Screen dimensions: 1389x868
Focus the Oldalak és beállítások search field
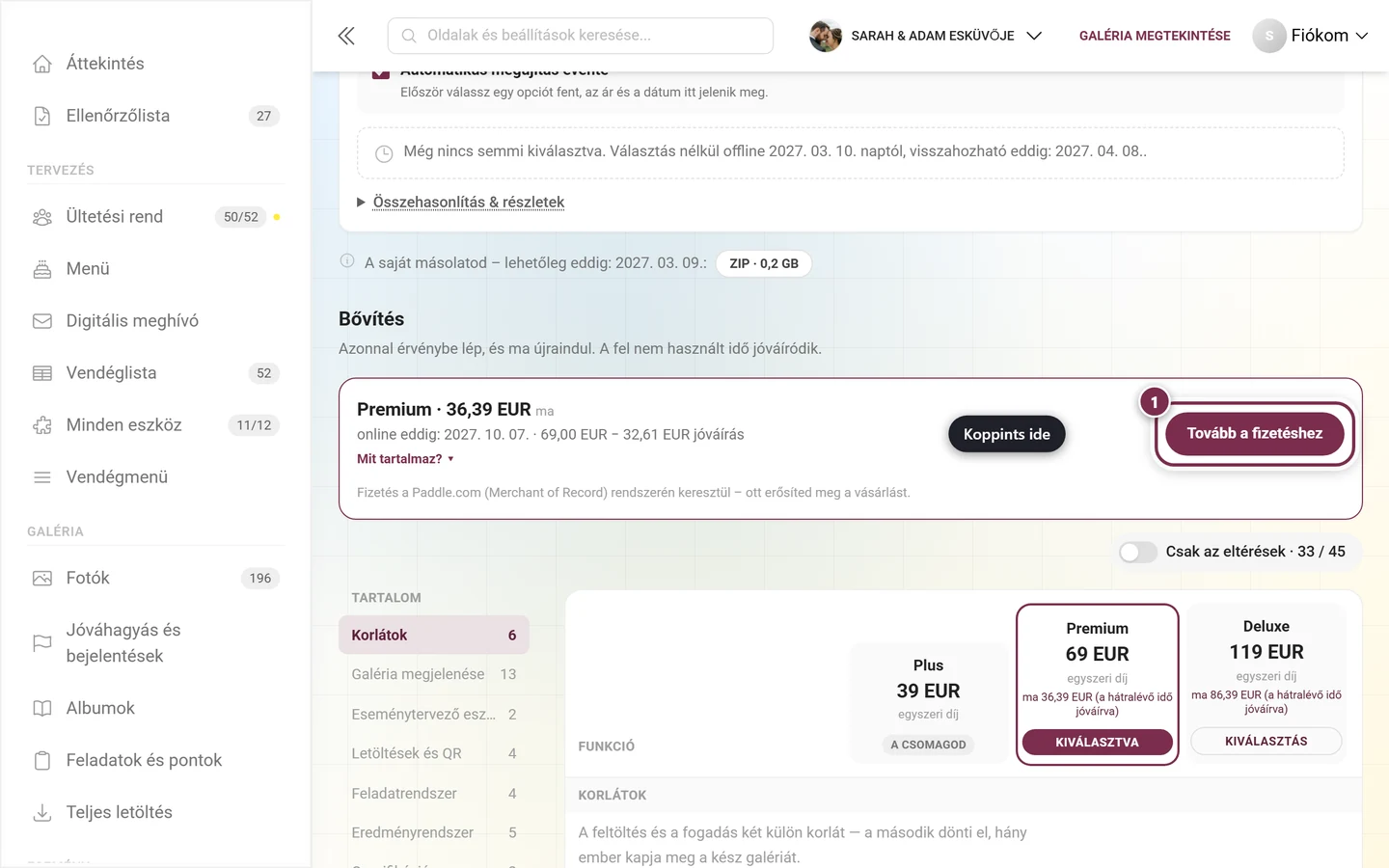[x=581, y=36]
